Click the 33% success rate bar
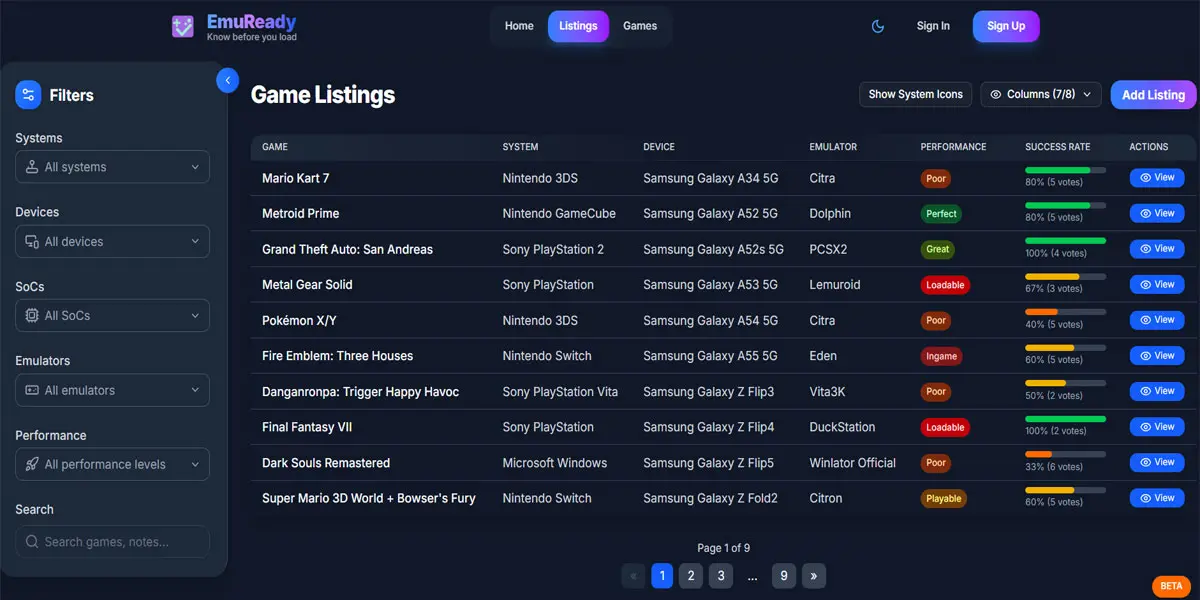1200x600 pixels. click(1066, 454)
